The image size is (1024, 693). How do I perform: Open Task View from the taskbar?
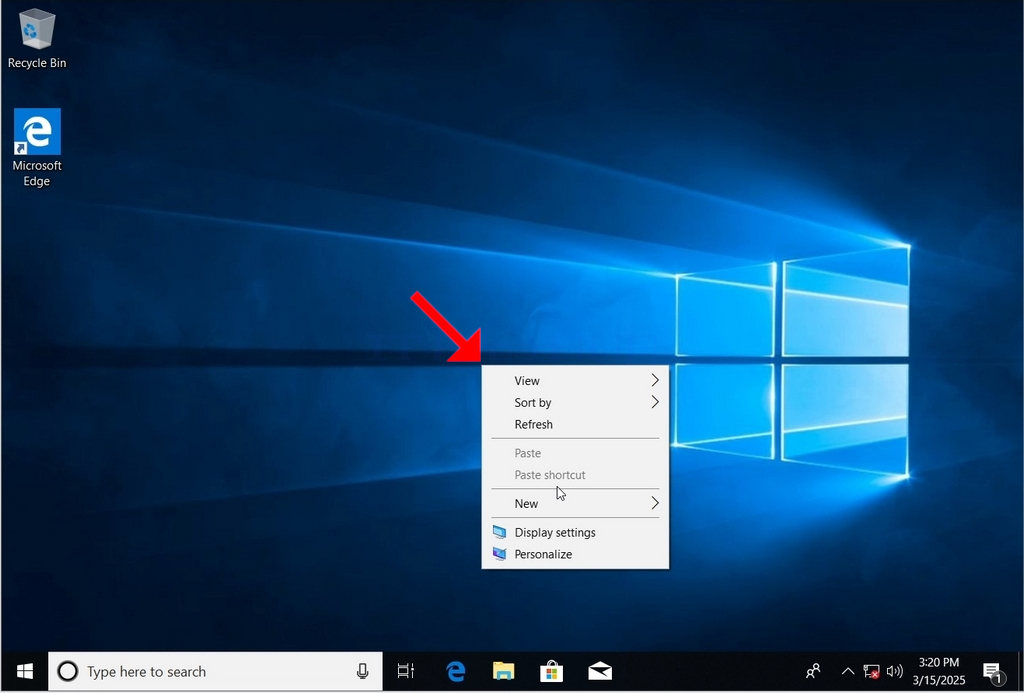(406, 671)
